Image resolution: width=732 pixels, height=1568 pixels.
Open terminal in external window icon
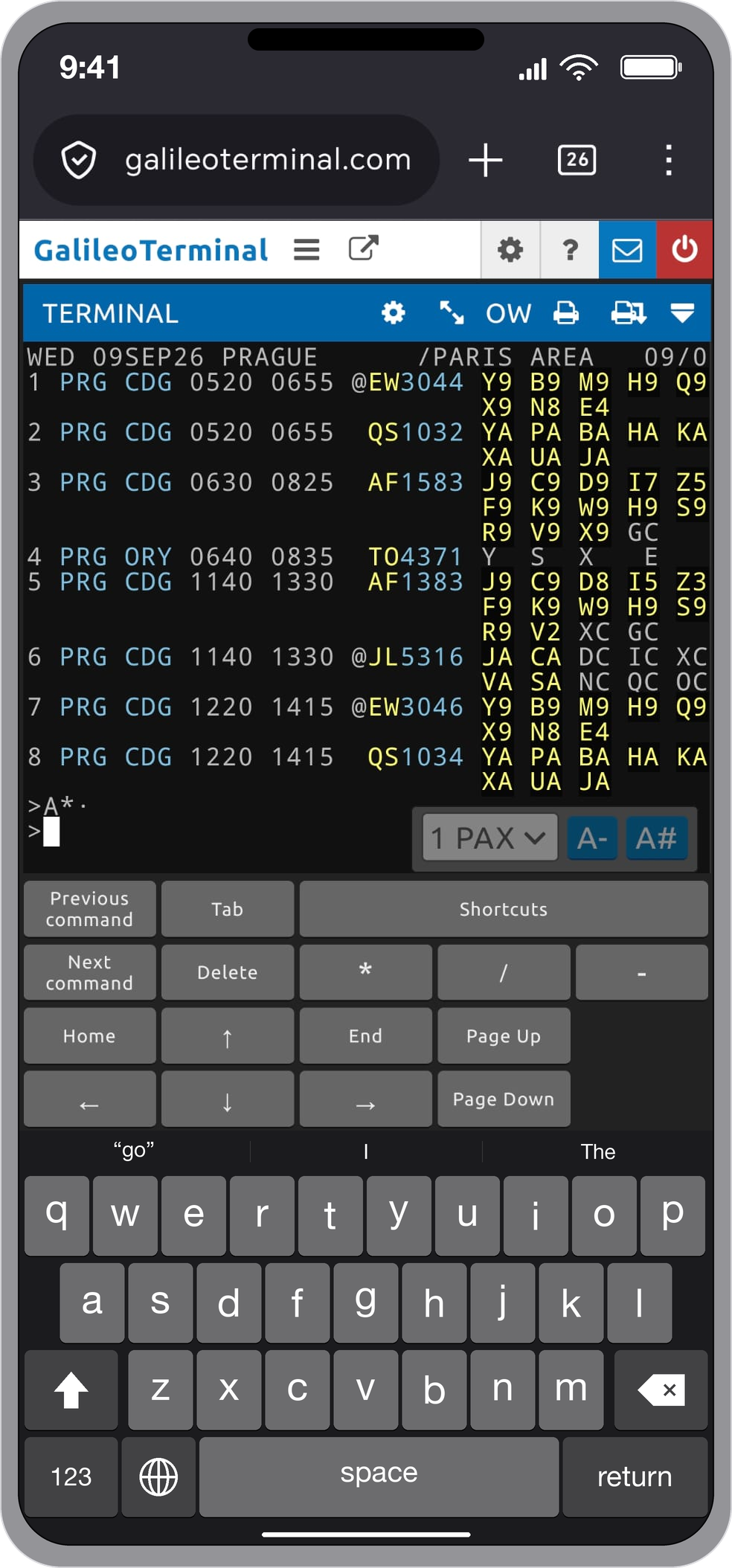[x=364, y=248]
